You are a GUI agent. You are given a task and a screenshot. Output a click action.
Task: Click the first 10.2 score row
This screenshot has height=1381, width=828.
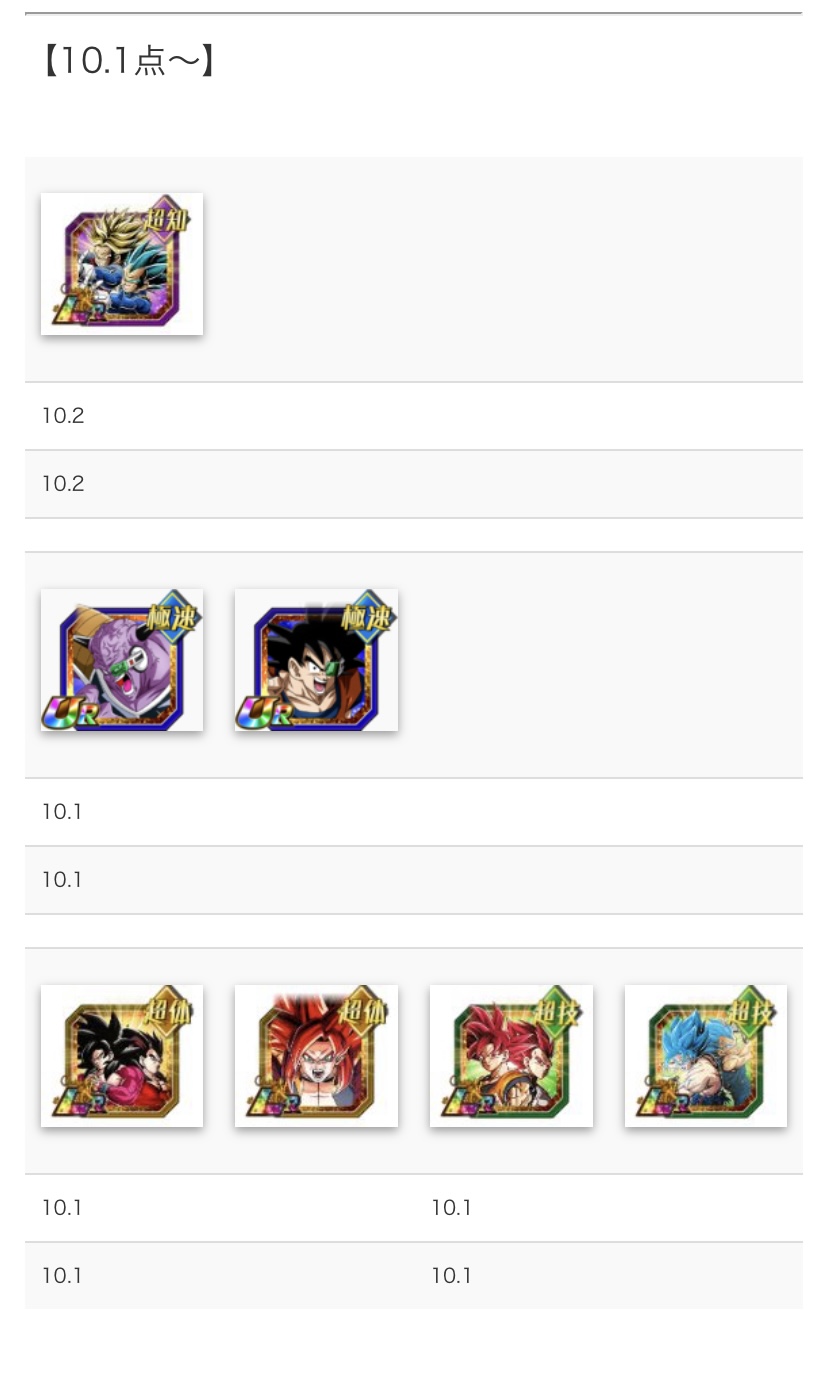click(414, 416)
